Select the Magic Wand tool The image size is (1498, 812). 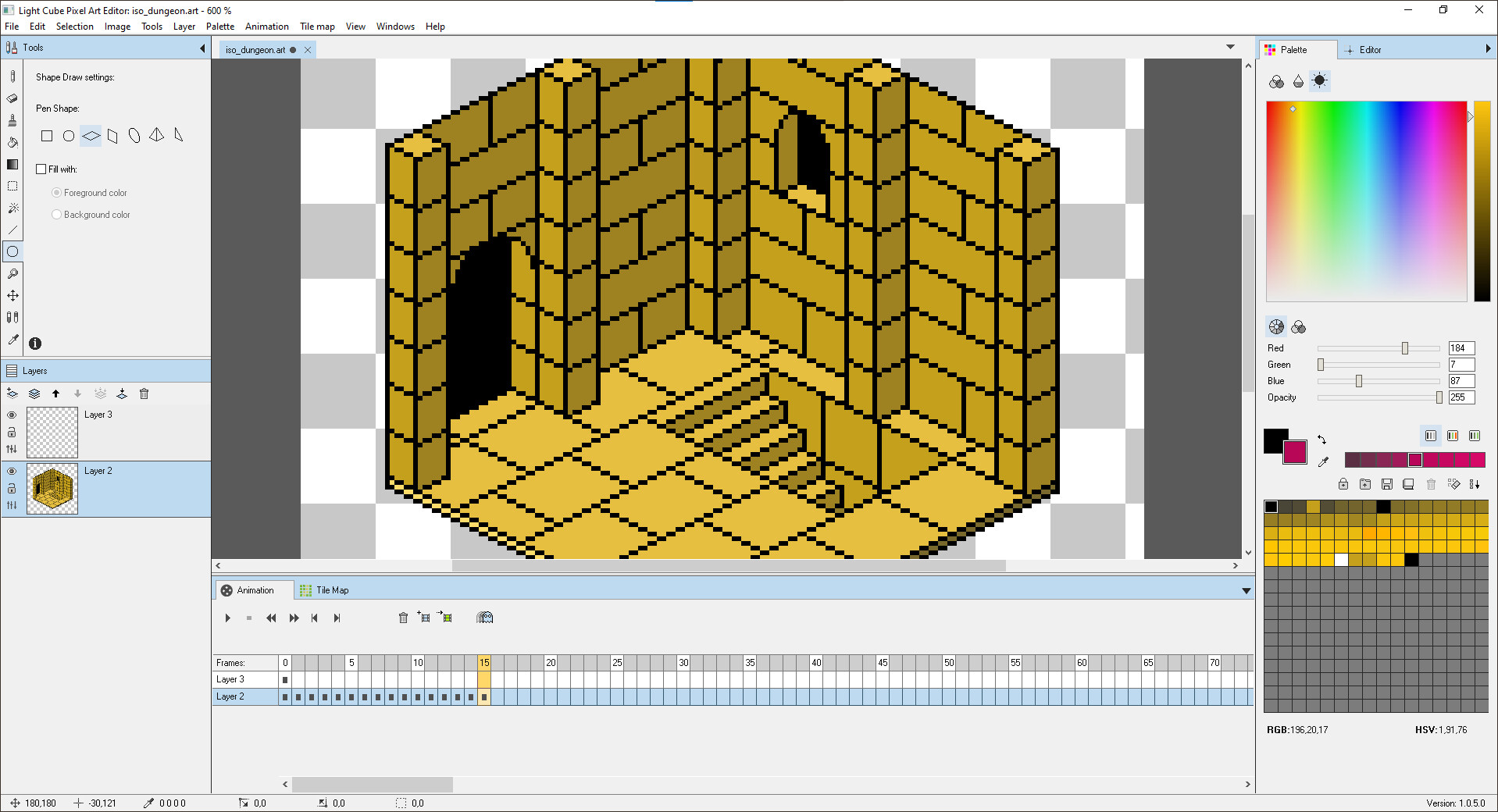(12, 208)
